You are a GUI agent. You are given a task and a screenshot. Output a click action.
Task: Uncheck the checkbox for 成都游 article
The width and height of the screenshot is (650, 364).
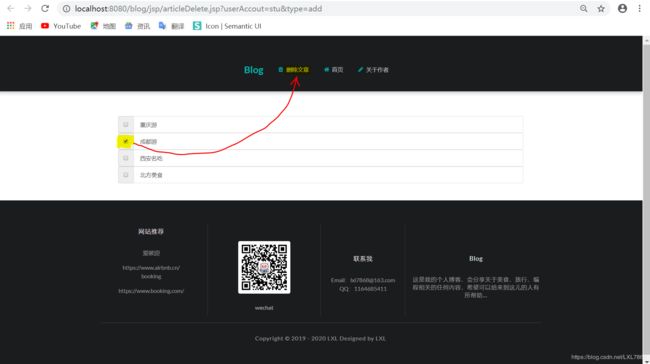pos(126,141)
